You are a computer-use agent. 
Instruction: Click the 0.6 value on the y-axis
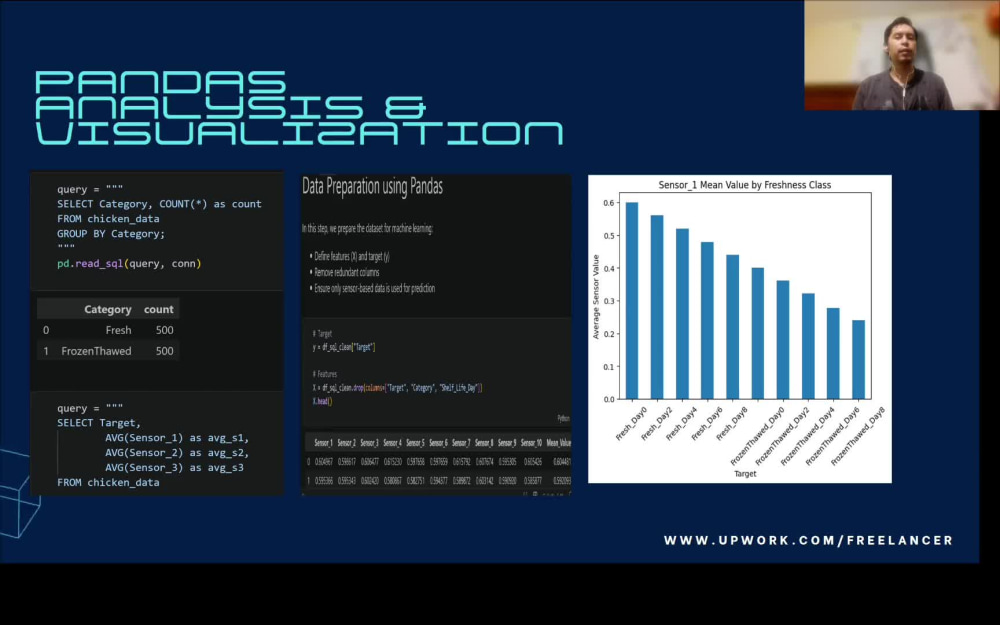coord(608,203)
